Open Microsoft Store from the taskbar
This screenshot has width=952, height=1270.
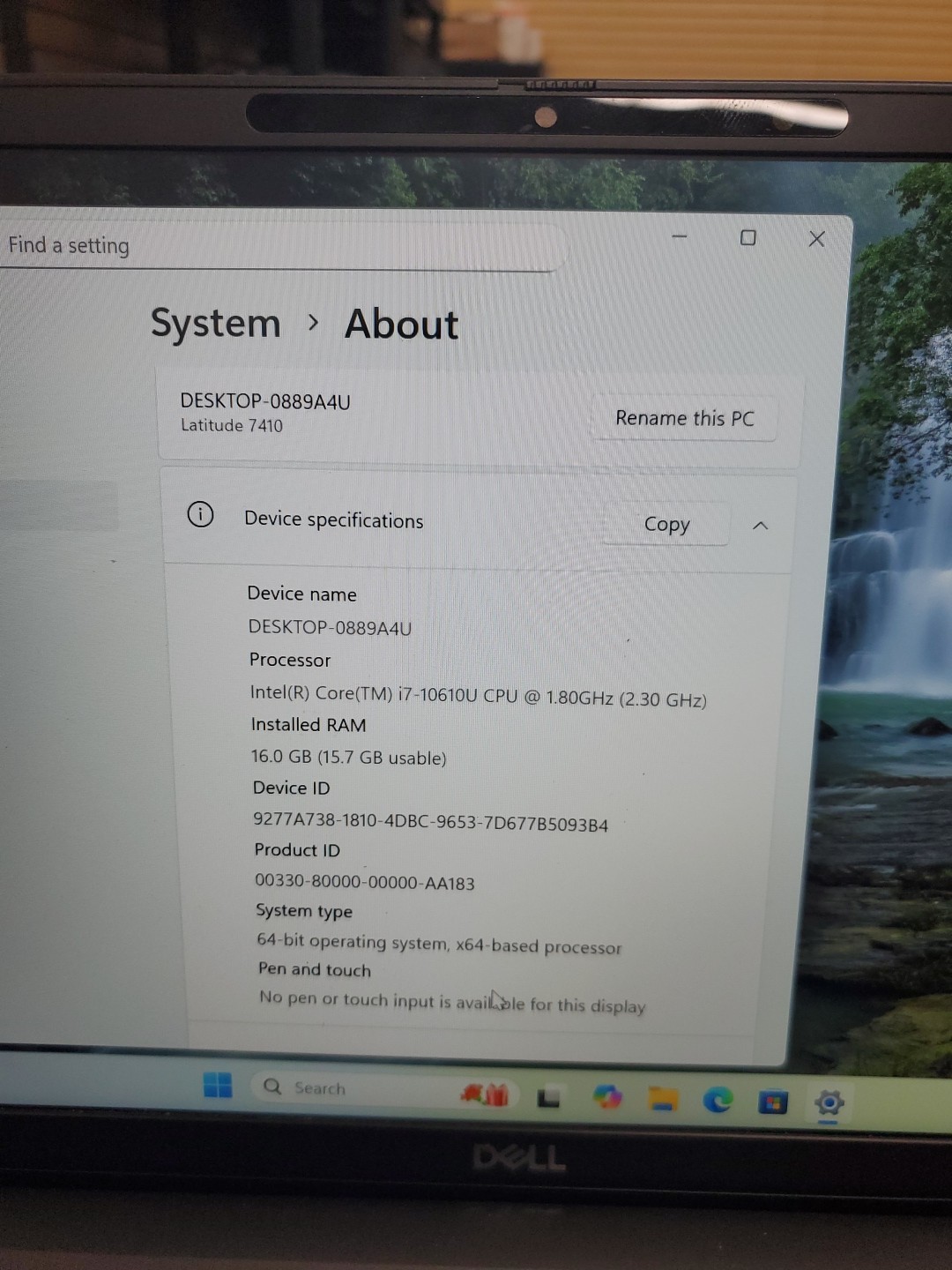pyautogui.click(x=773, y=1102)
